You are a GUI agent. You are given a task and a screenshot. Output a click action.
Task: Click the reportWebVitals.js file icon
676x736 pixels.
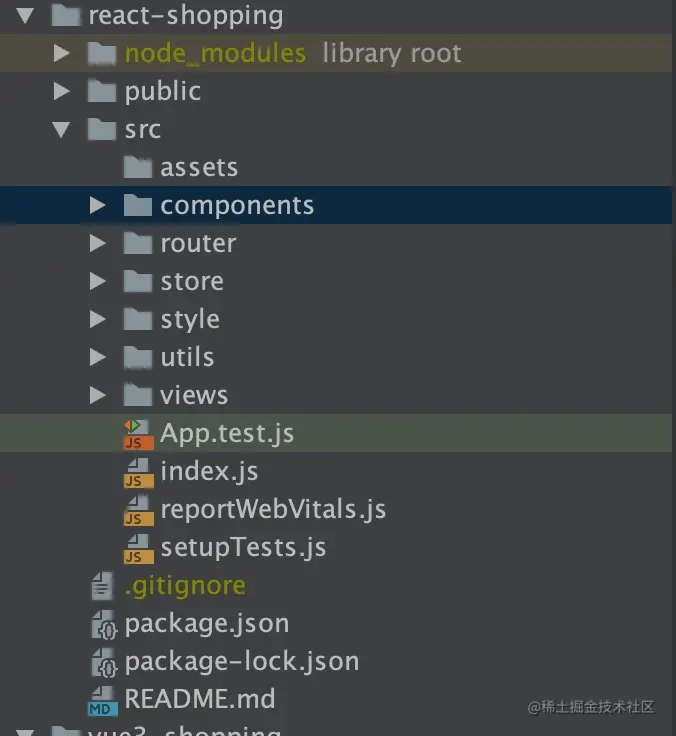click(x=138, y=509)
